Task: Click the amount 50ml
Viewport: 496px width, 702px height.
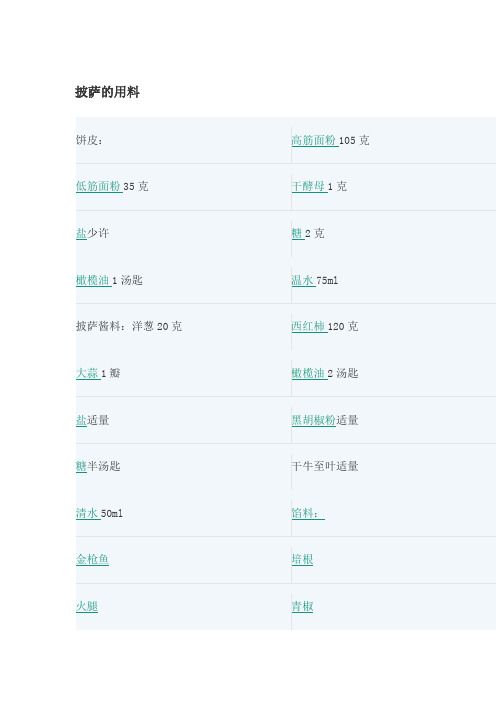Action: coord(112,514)
